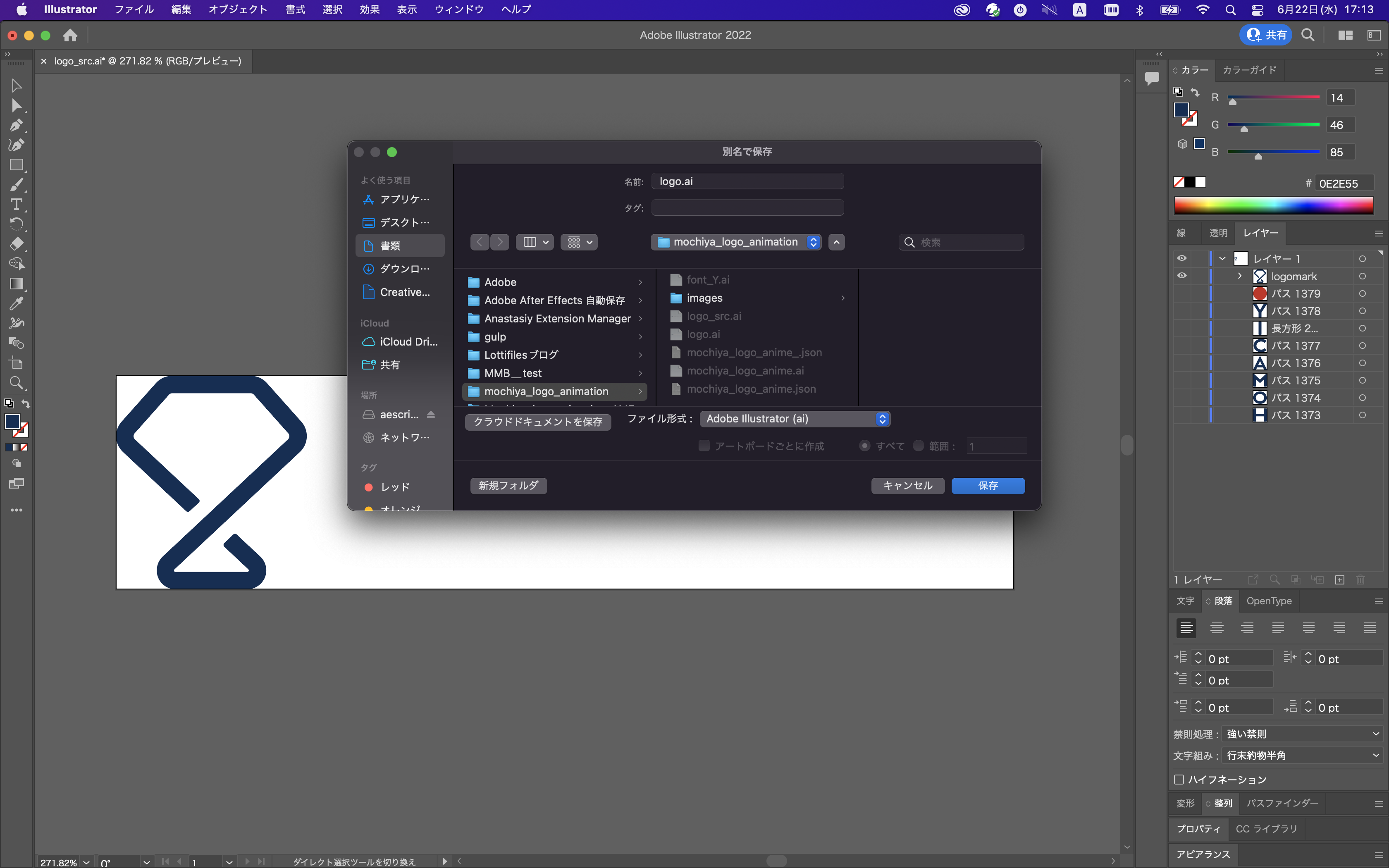Viewport: 1389px width, 868px height.
Task: Open column view mode dropdown
Action: (x=535, y=242)
